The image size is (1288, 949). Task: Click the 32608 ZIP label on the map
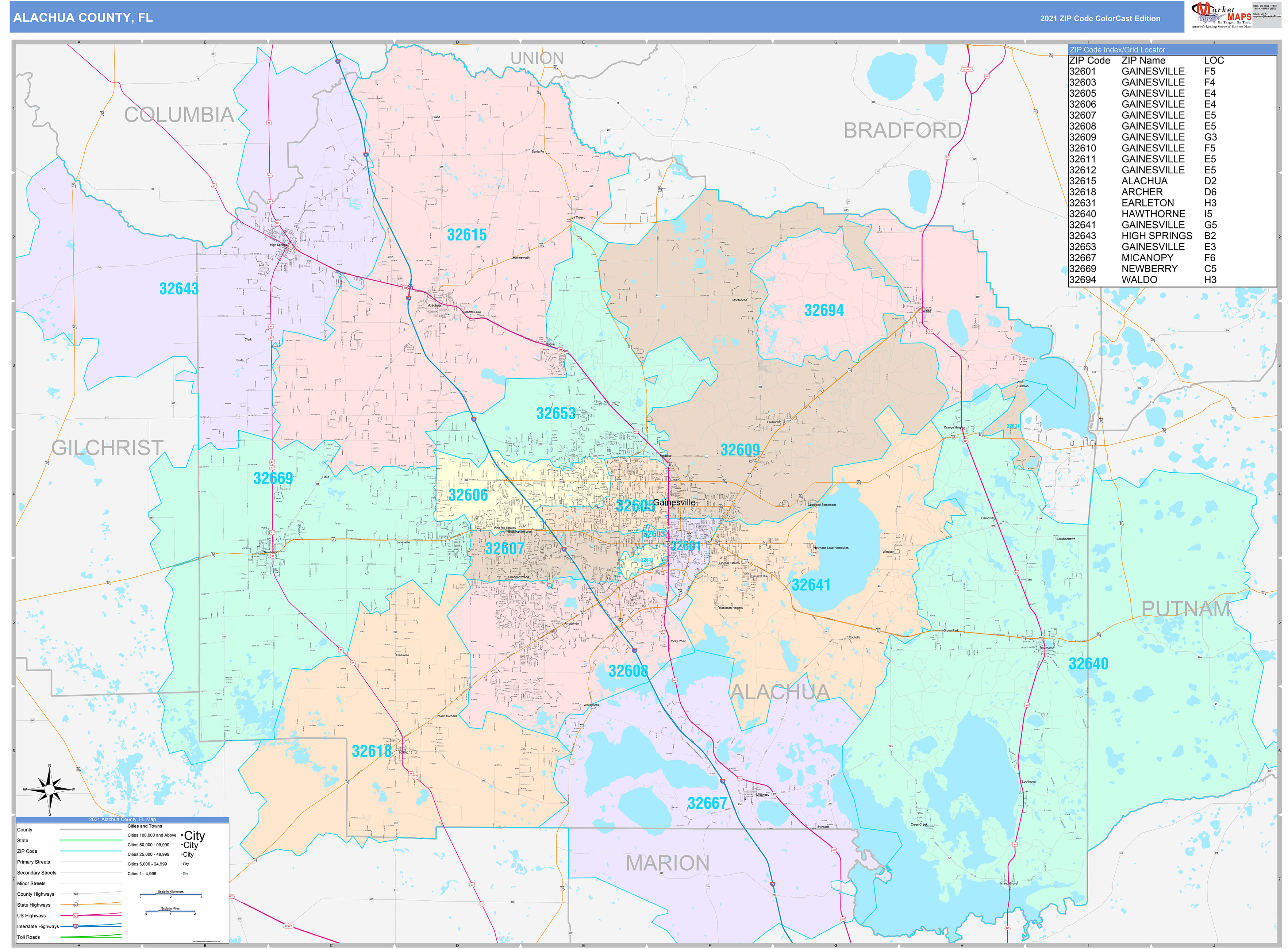628,671
